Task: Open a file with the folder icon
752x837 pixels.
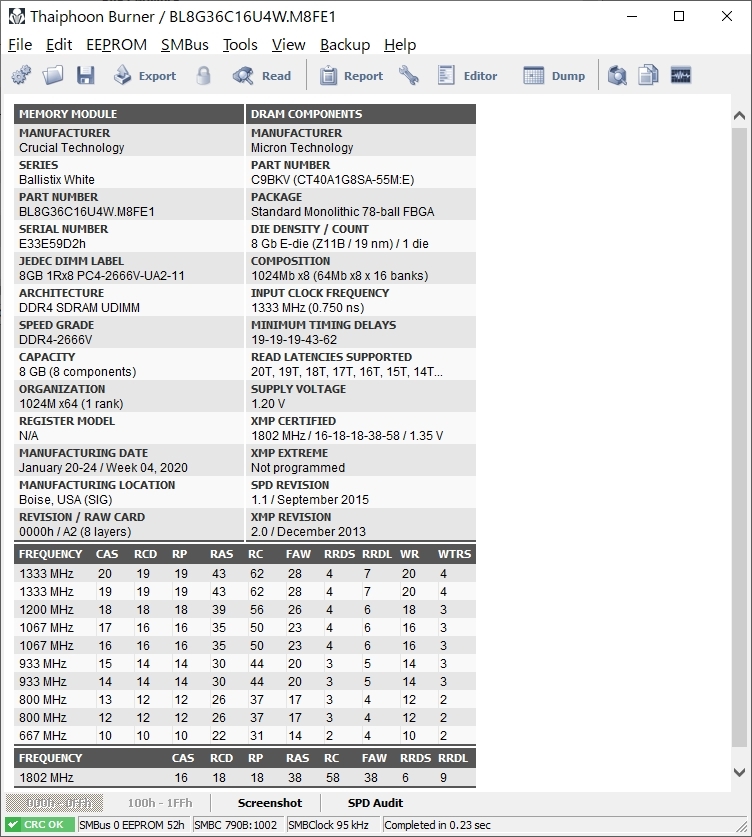Action: click(53, 75)
